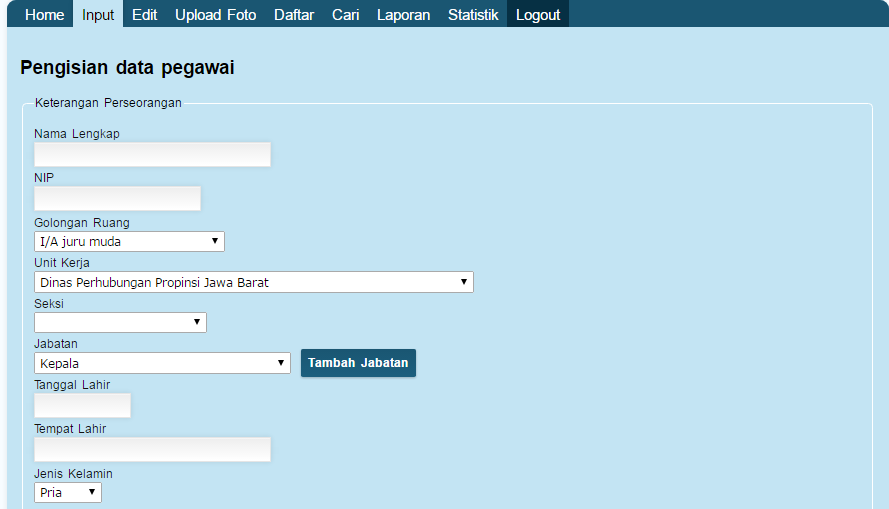
Task: Click the 'Golongan Ruang' label
Action: [x=82, y=223]
